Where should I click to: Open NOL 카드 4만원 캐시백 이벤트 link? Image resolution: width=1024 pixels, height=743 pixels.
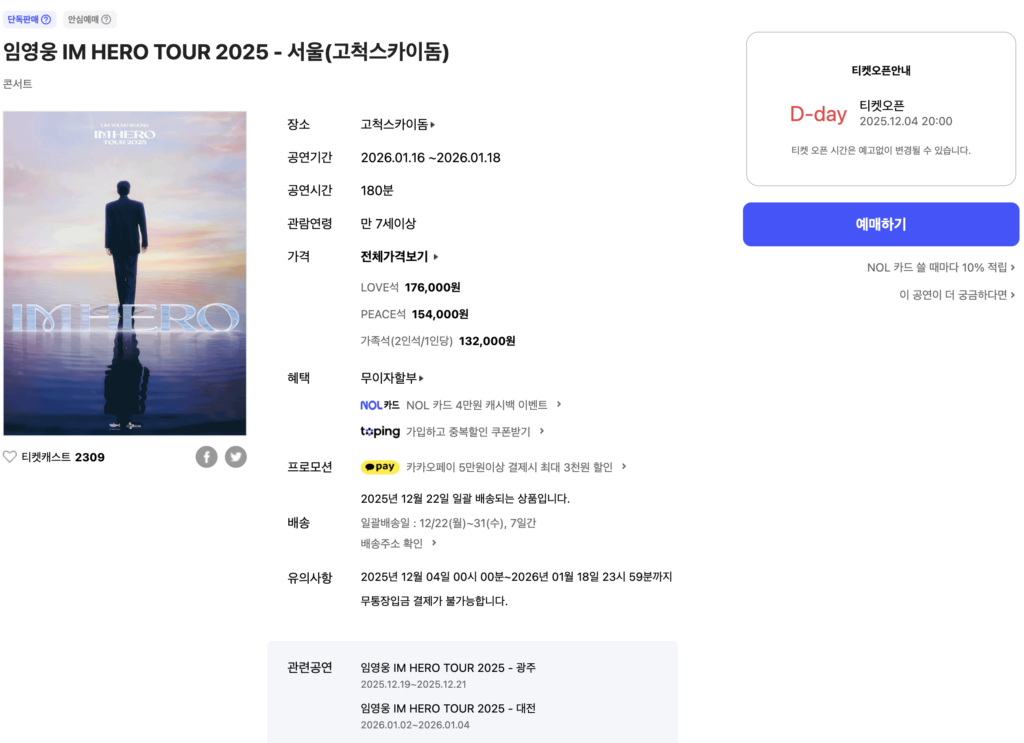[x=484, y=405]
